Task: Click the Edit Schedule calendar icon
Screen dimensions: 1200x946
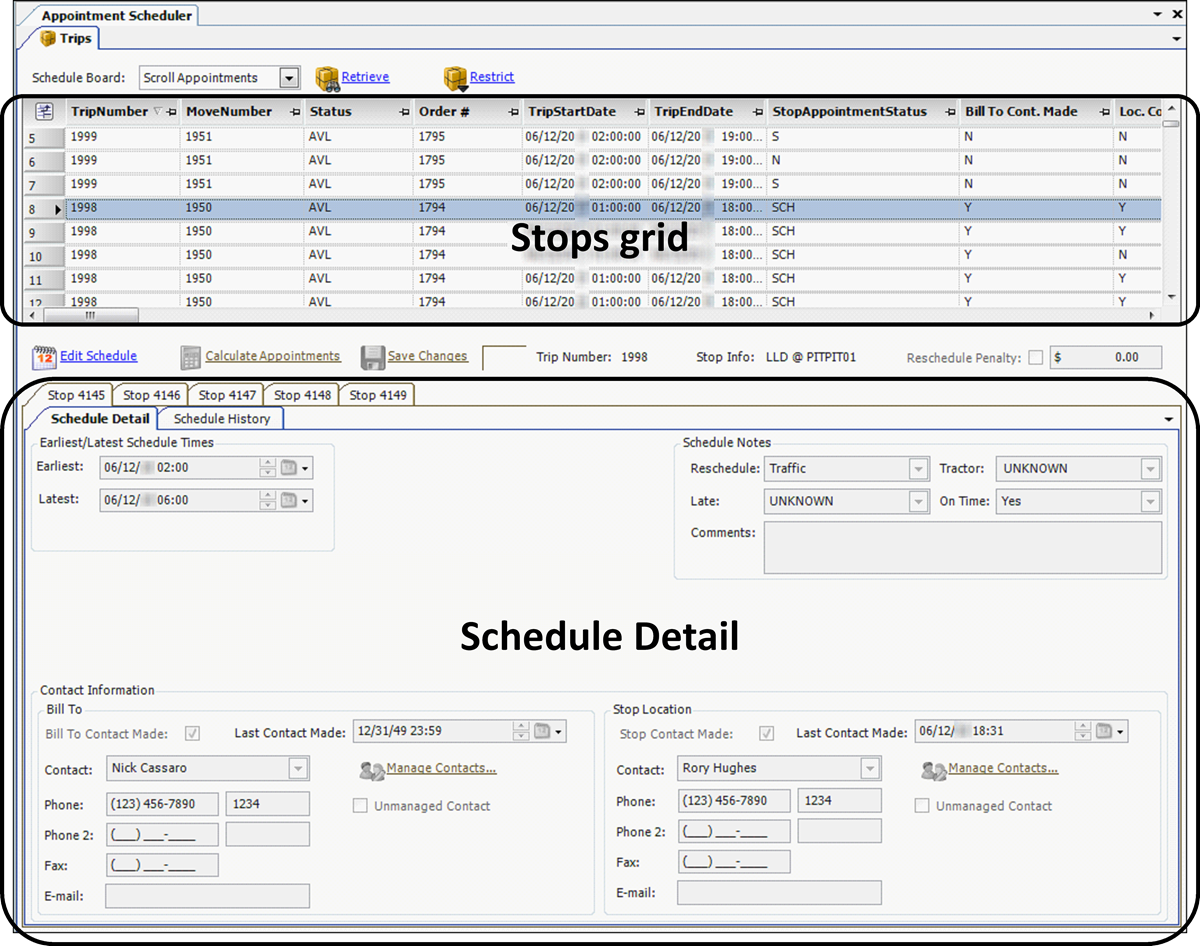Action: coord(45,357)
